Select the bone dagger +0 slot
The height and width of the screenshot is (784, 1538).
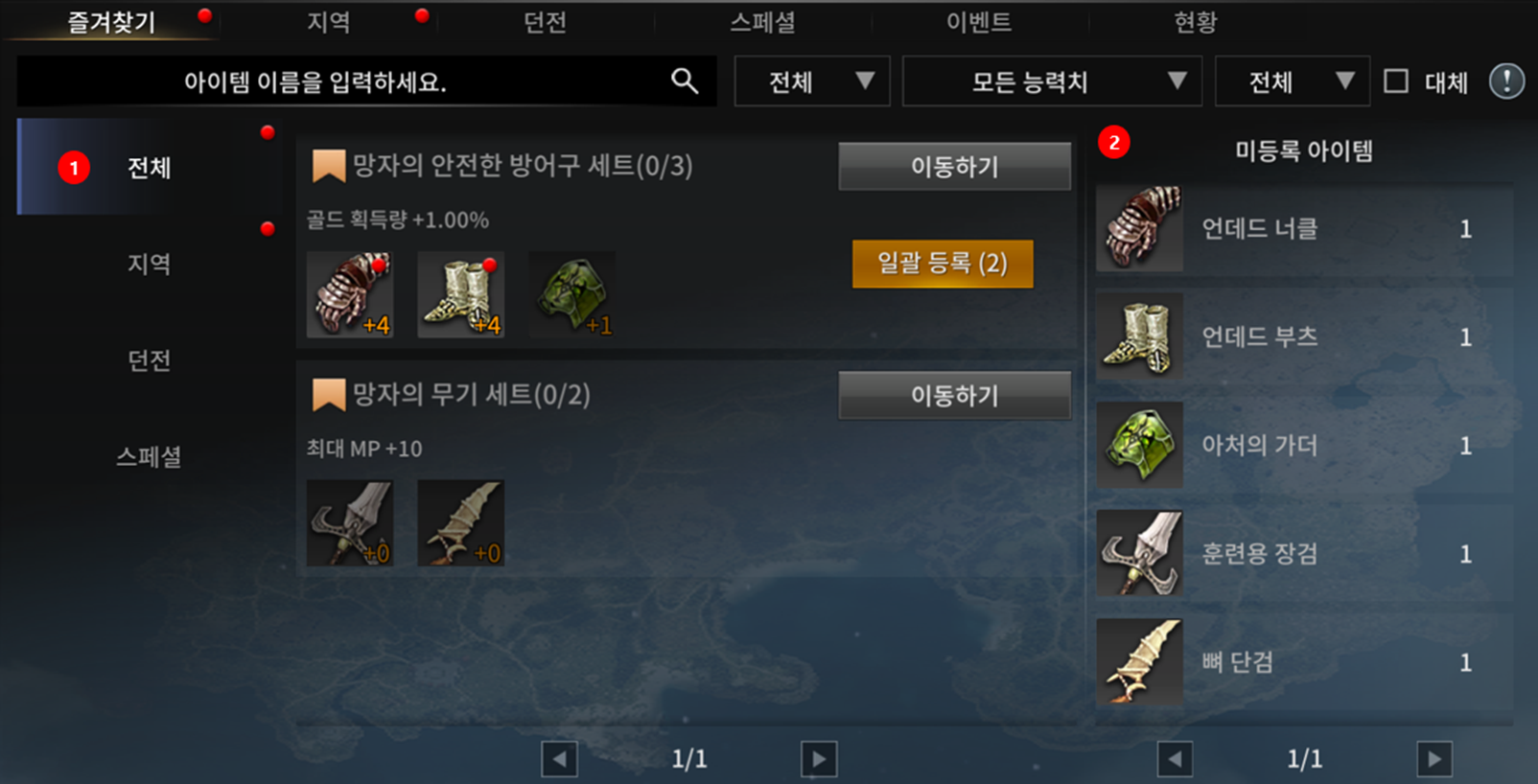point(461,523)
